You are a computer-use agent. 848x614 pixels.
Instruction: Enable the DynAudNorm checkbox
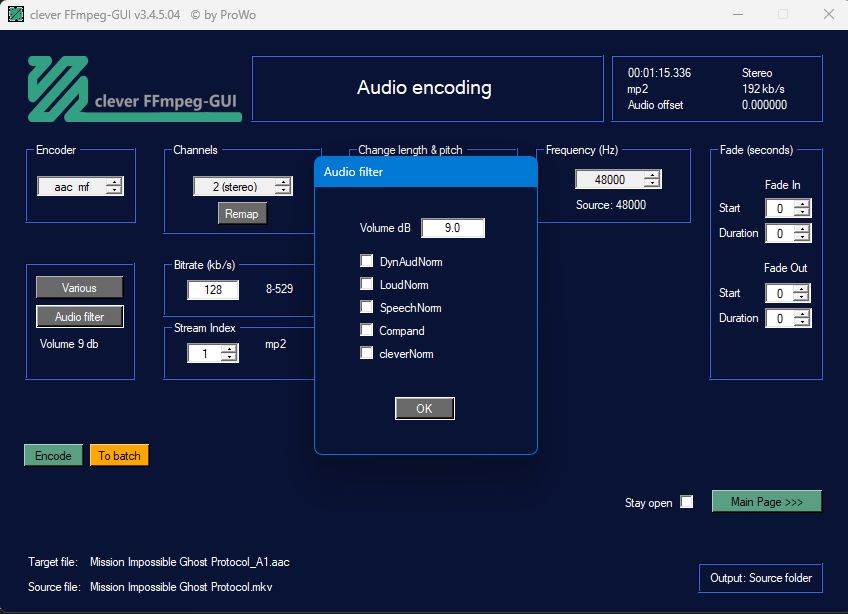point(366,261)
